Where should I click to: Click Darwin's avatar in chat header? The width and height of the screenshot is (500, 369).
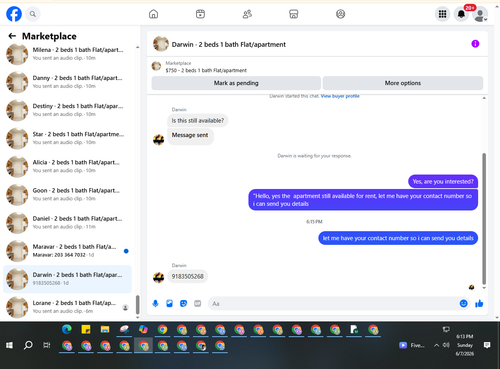(x=161, y=44)
